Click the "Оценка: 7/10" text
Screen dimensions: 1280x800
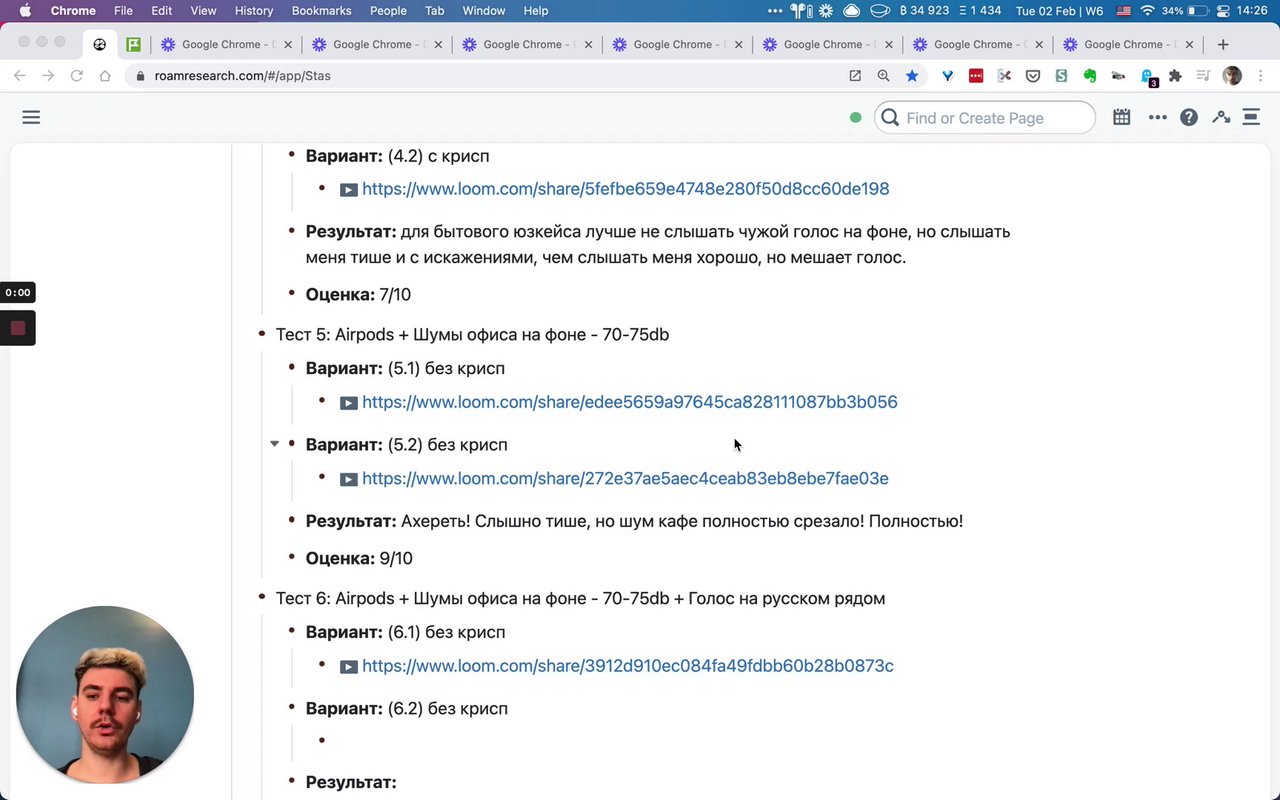[358, 294]
